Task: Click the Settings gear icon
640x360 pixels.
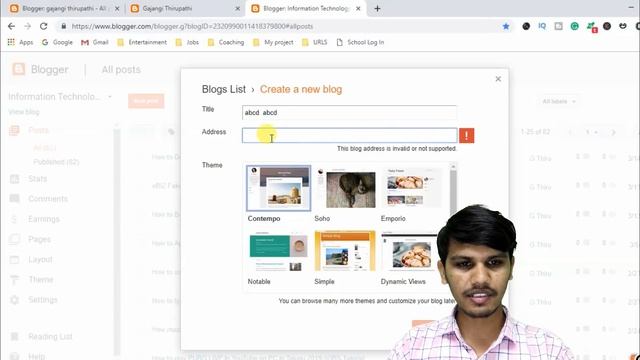Action: [x=14, y=300]
